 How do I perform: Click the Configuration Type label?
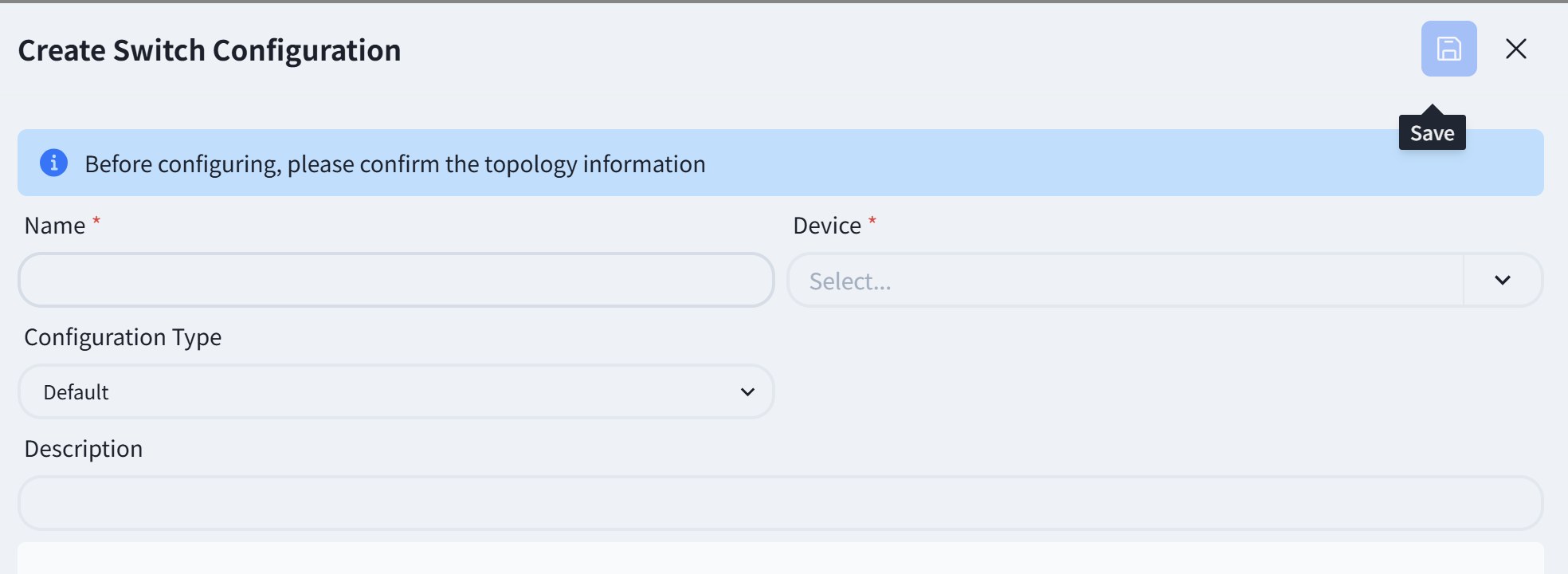pyautogui.click(x=123, y=337)
